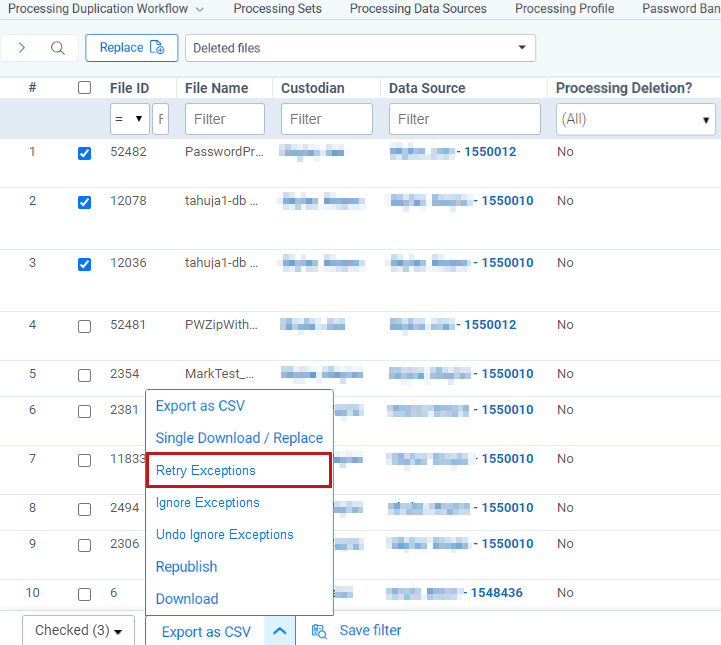Select Retry Exceptions menu item
721x645 pixels.
coord(239,470)
